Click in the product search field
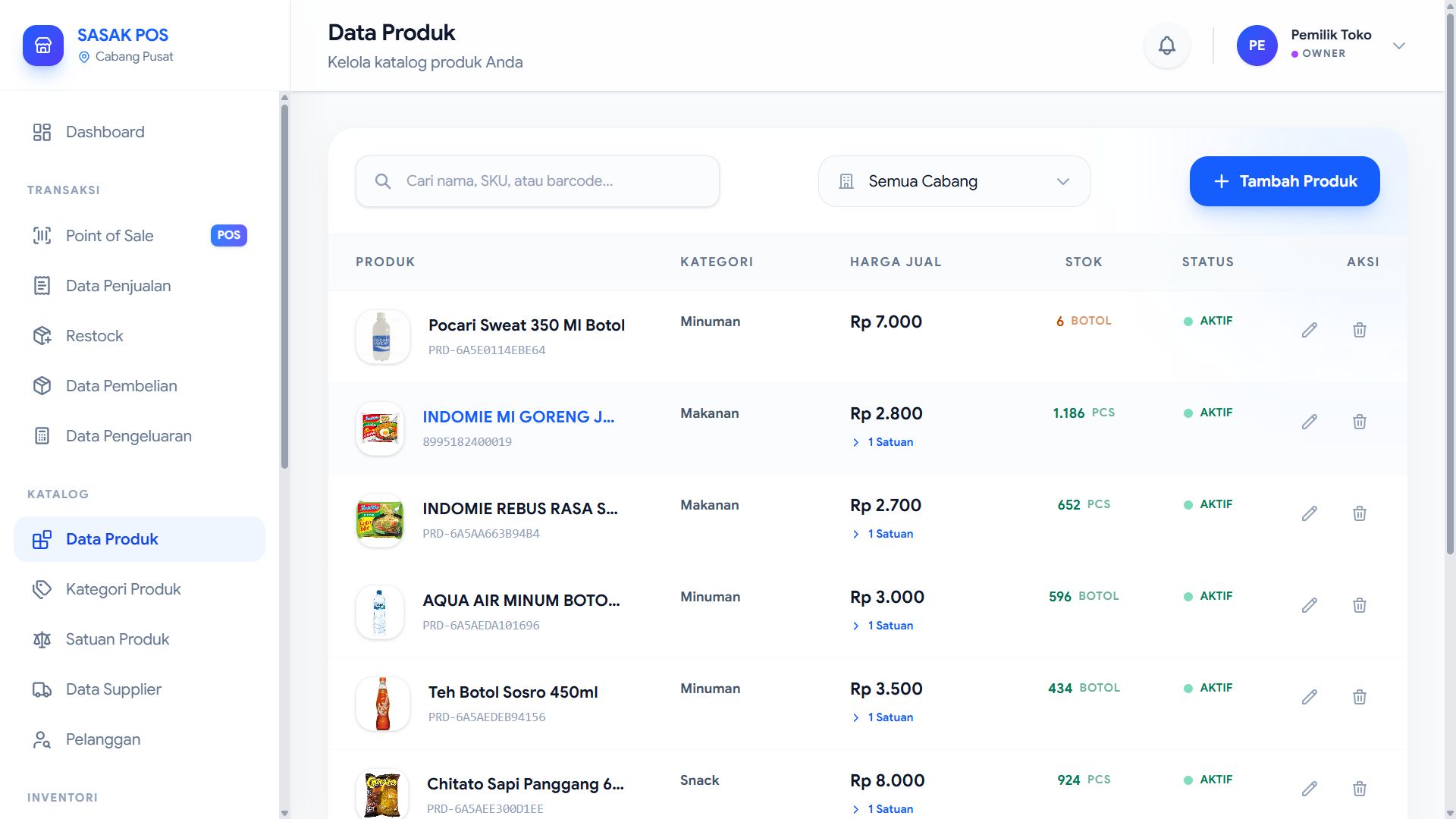 (x=538, y=181)
